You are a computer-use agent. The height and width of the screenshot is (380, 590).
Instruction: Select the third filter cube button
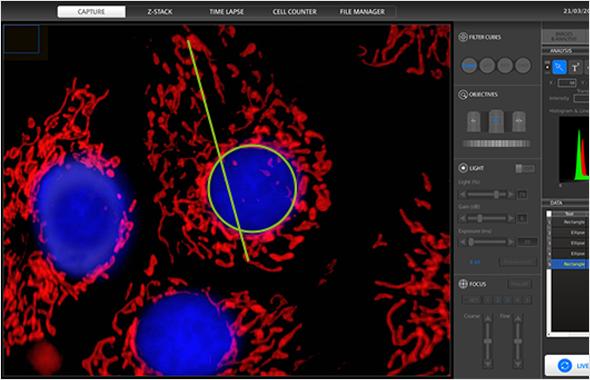click(505, 65)
